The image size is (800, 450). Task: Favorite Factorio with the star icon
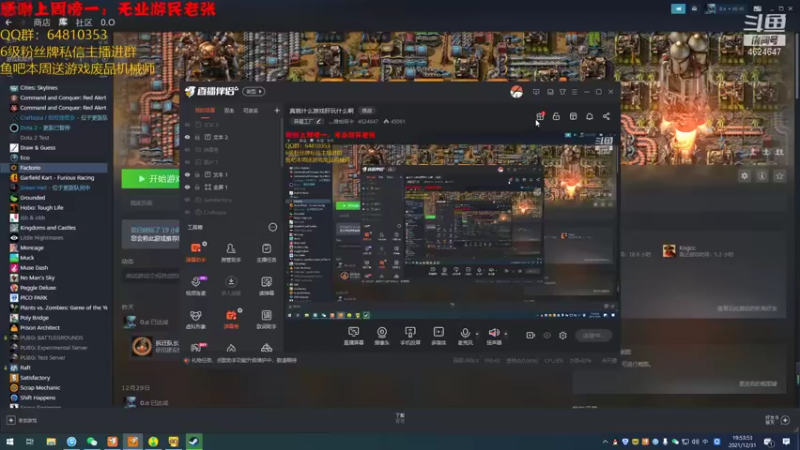(x=779, y=176)
